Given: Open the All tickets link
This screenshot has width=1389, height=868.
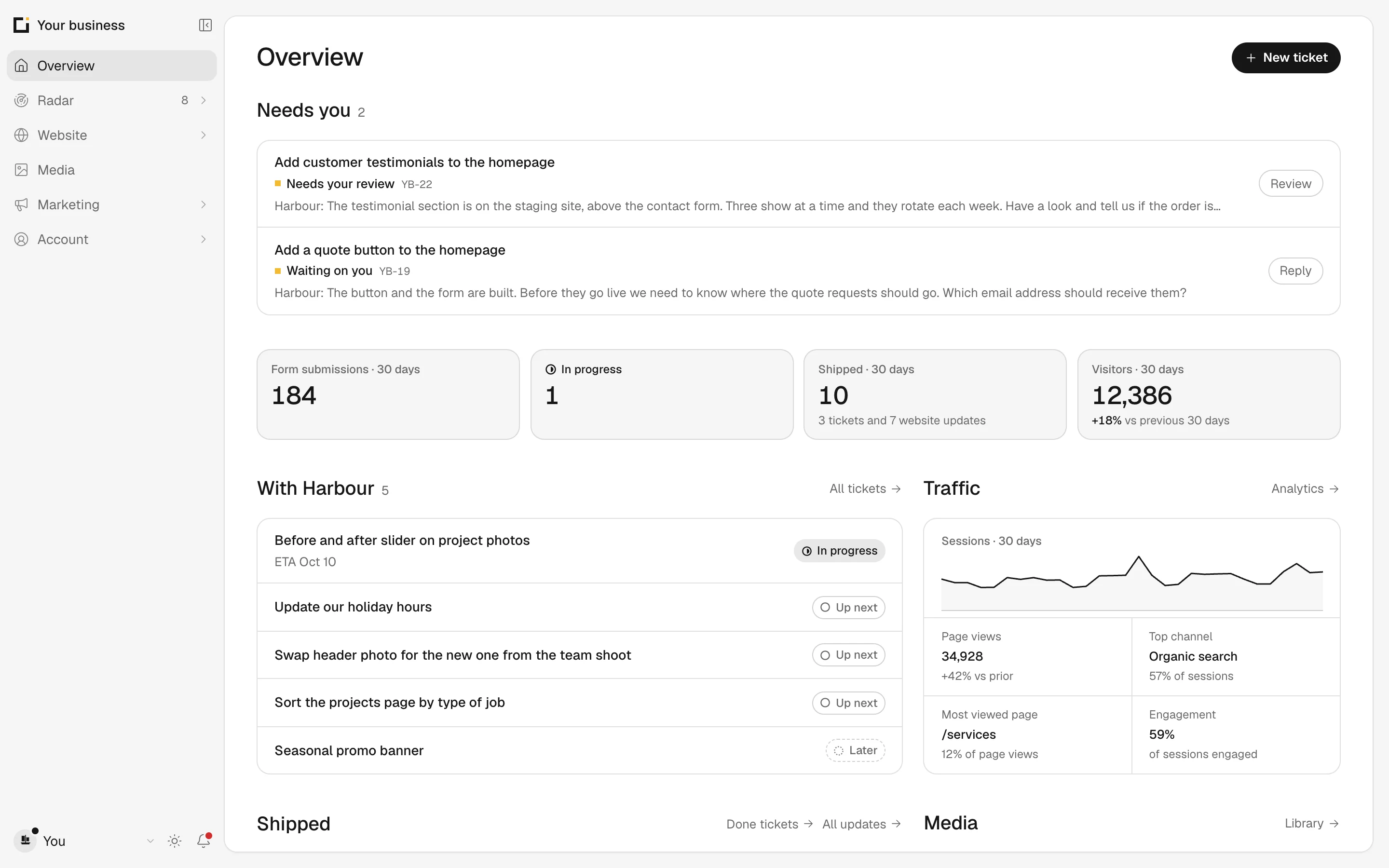Looking at the screenshot, I should [x=865, y=489].
